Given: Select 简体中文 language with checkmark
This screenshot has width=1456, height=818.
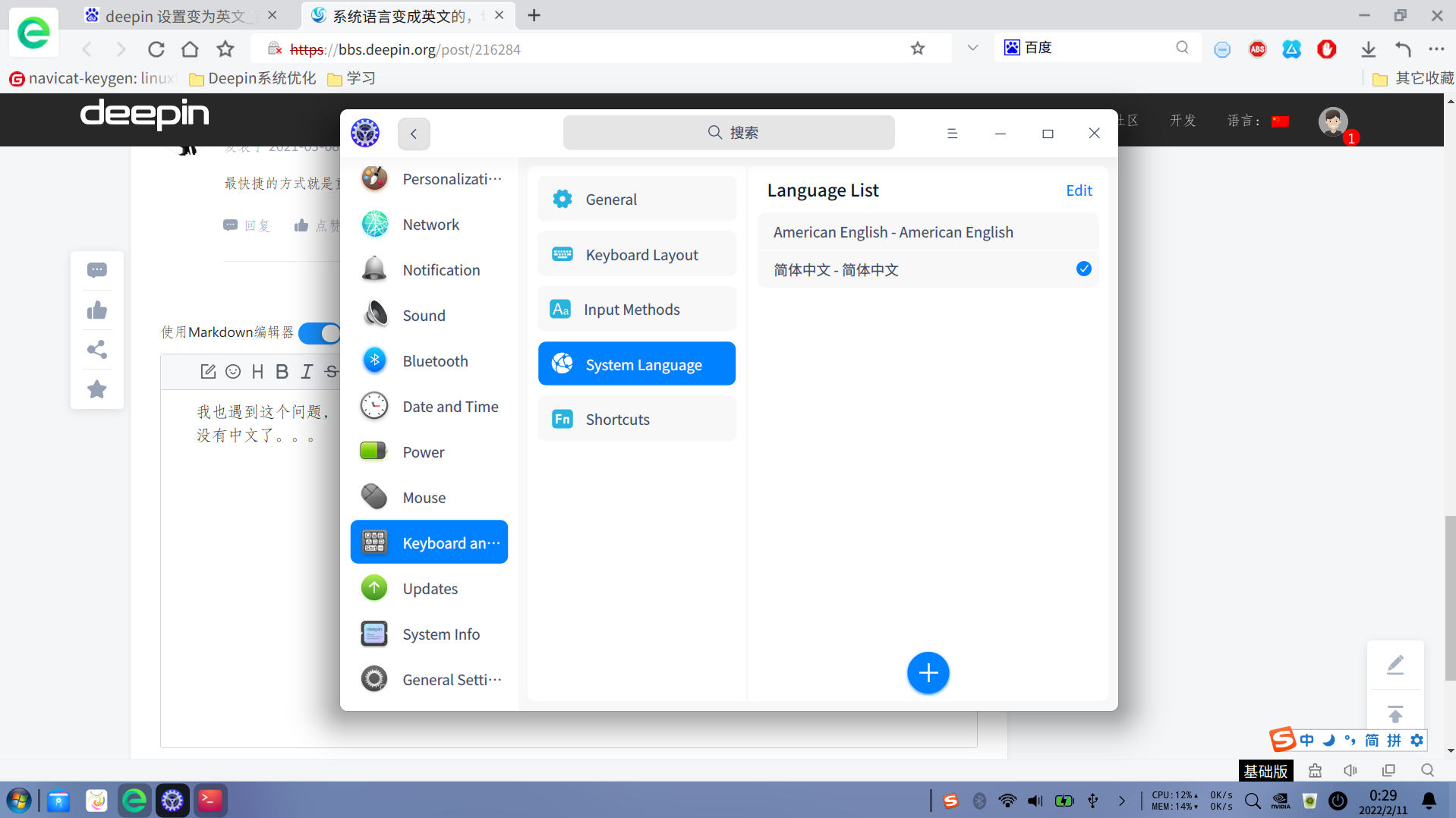Looking at the screenshot, I should point(928,269).
